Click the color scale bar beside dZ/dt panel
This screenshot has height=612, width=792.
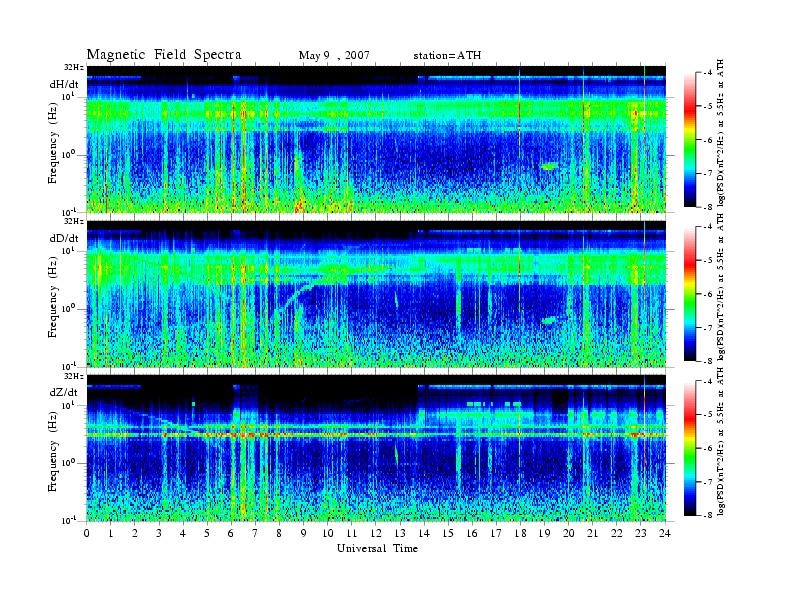coord(689,448)
